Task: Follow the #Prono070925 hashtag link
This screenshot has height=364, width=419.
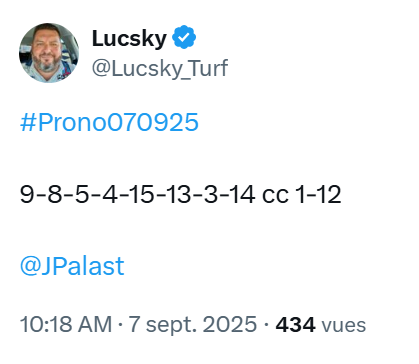Action: tap(109, 122)
